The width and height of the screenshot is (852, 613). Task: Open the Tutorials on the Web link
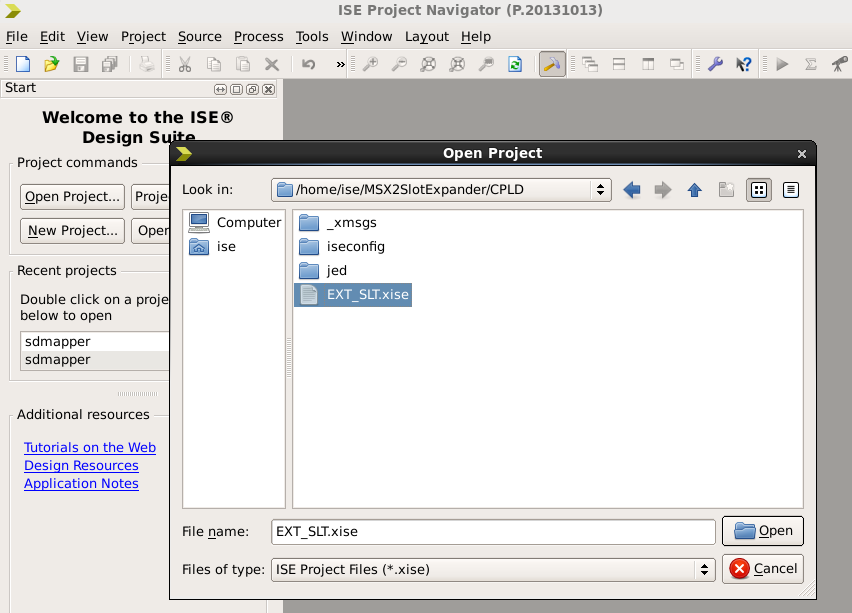[90, 448]
